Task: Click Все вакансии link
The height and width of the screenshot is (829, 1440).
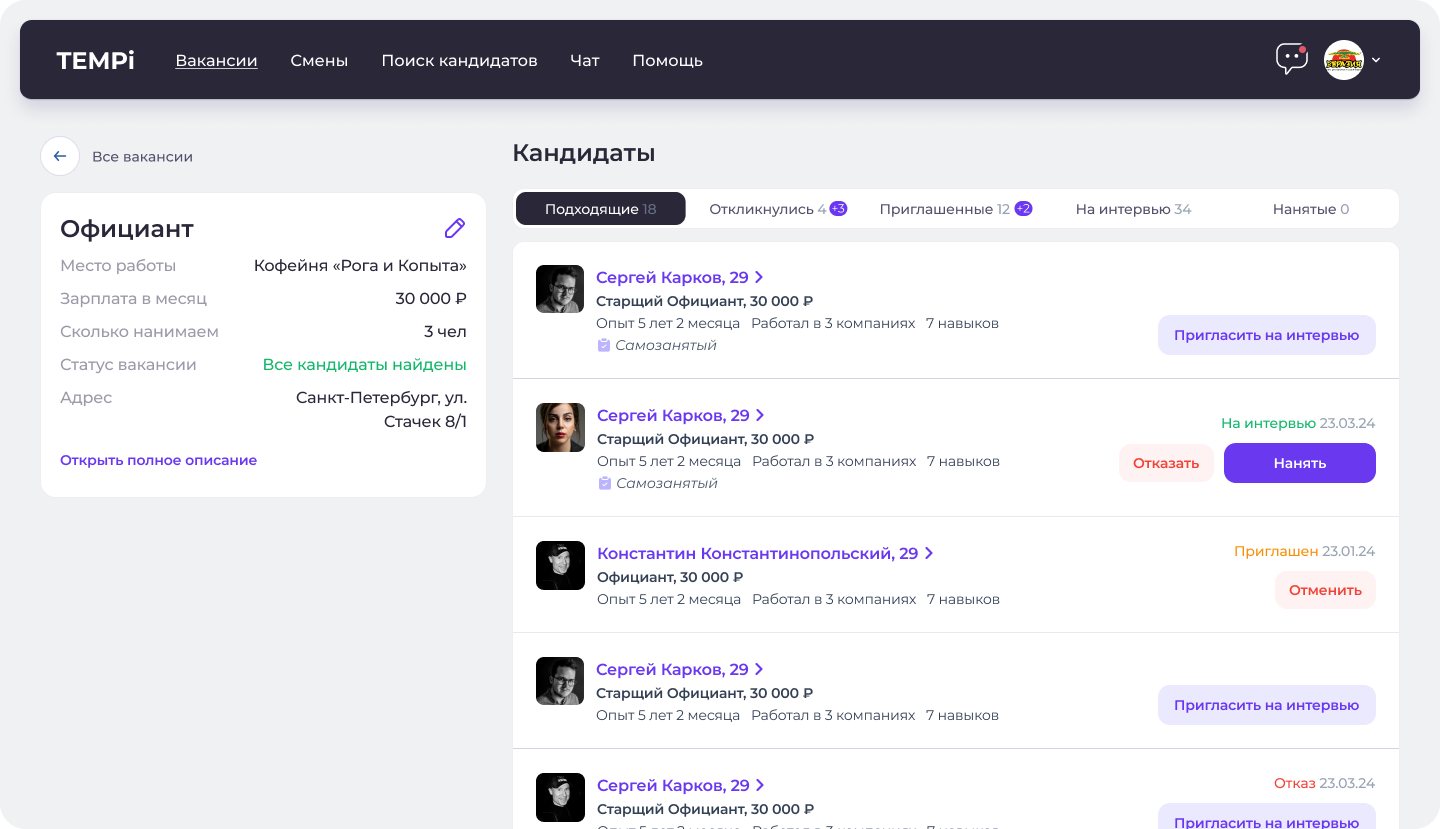Action: tap(142, 156)
